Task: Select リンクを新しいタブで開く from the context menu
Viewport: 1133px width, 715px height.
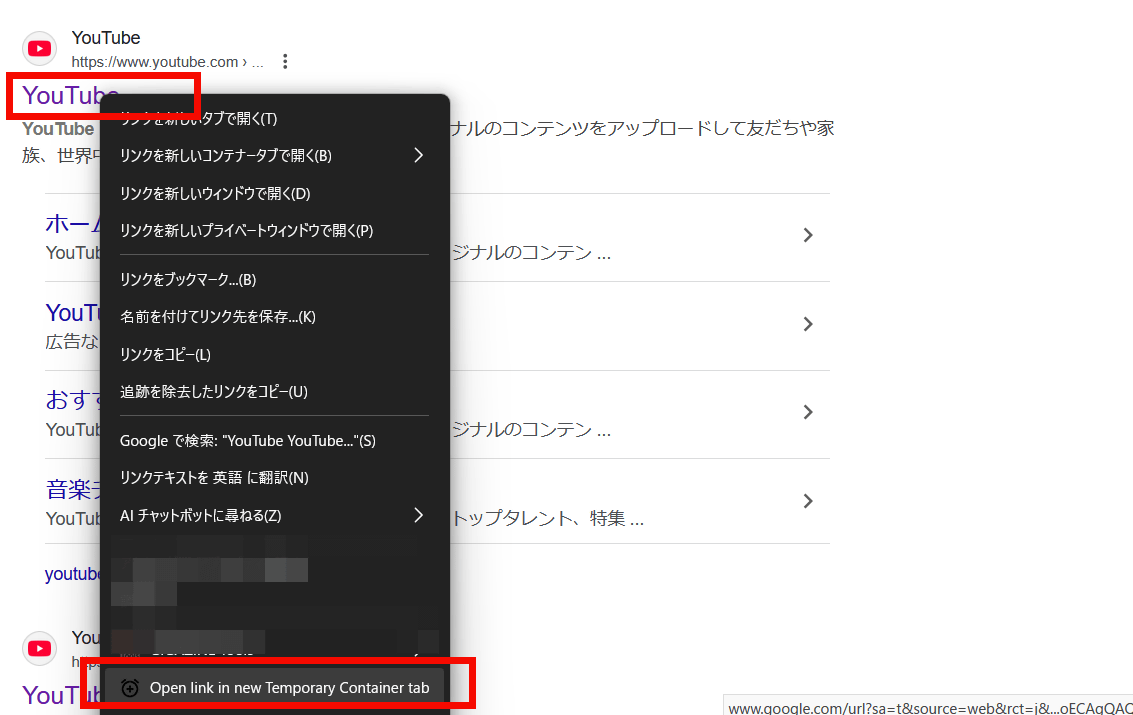Action: pyautogui.click(x=200, y=119)
